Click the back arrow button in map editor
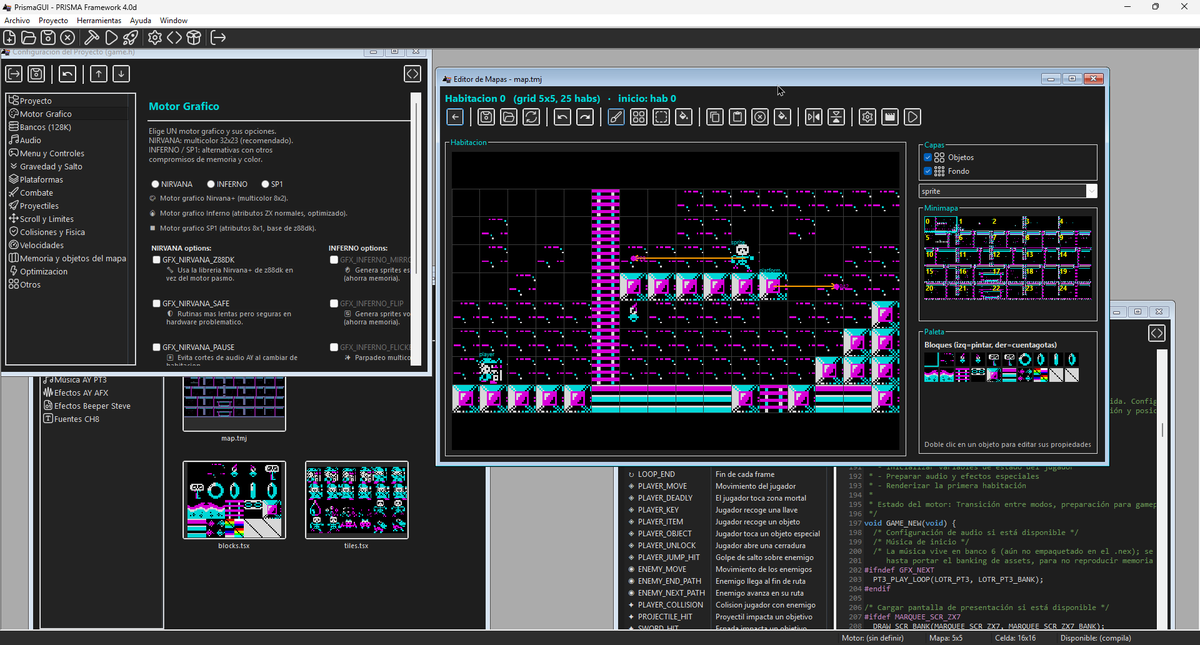The height and width of the screenshot is (645, 1200). (x=455, y=117)
